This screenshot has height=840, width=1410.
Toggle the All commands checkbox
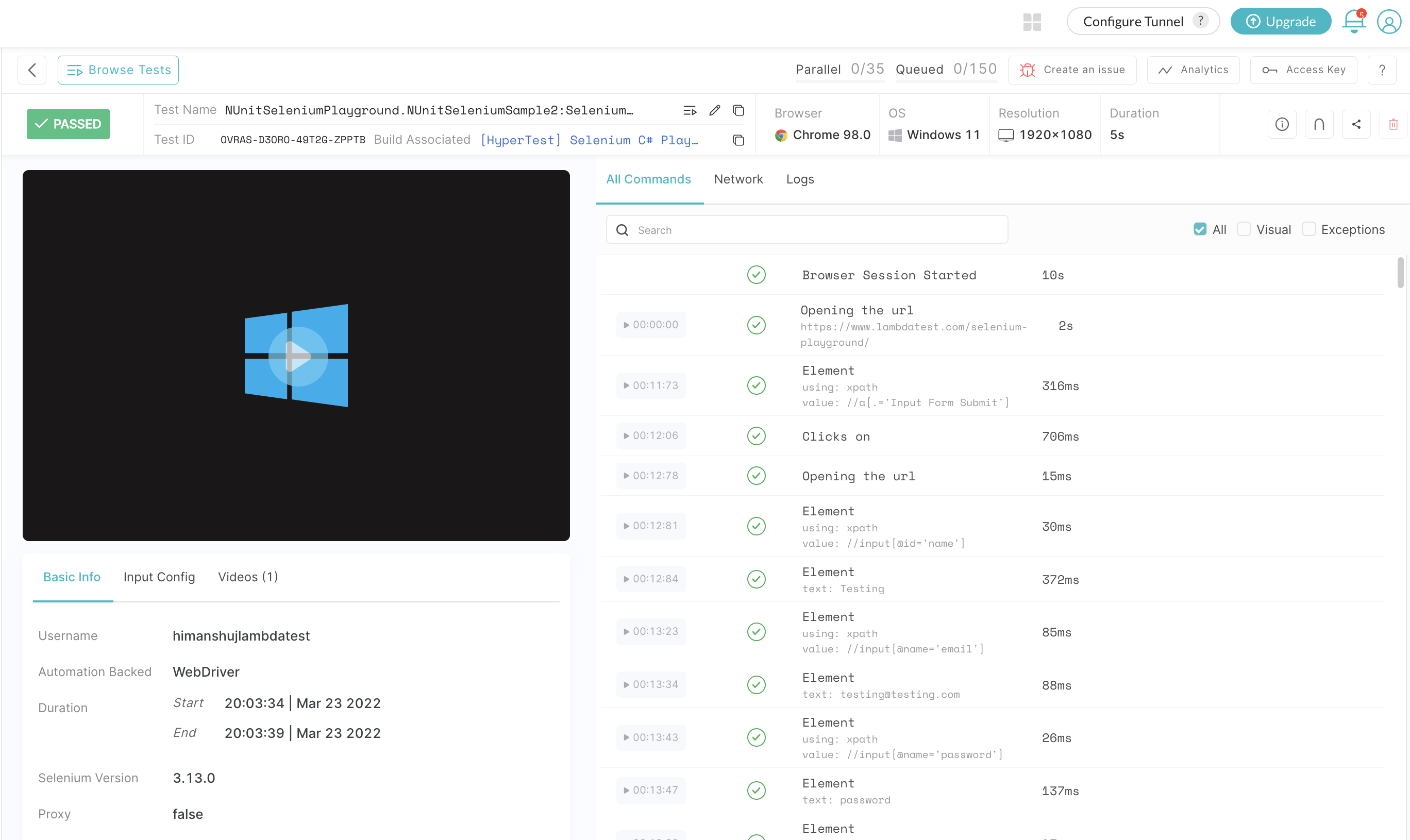coord(1200,229)
